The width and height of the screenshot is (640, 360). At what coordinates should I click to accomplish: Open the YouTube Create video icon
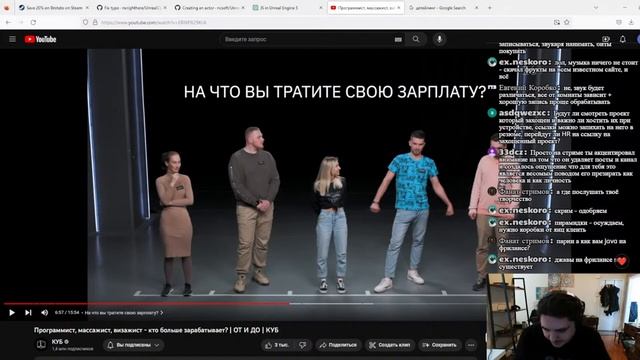pos(606,39)
